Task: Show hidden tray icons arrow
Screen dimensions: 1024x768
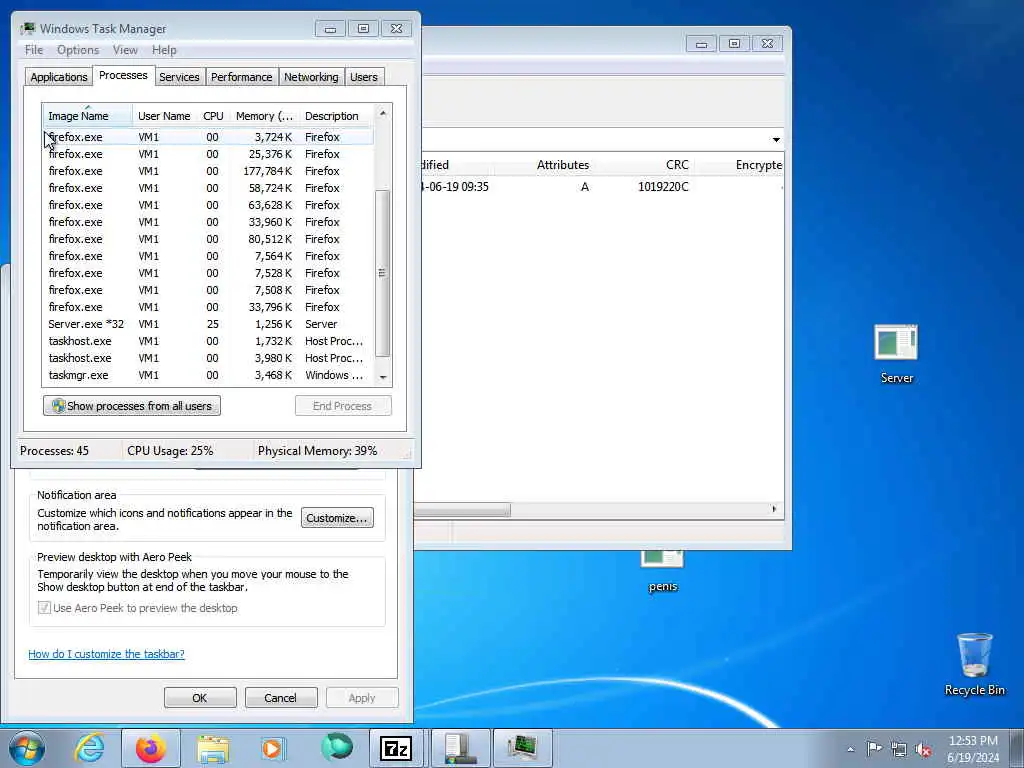Action: click(x=850, y=749)
